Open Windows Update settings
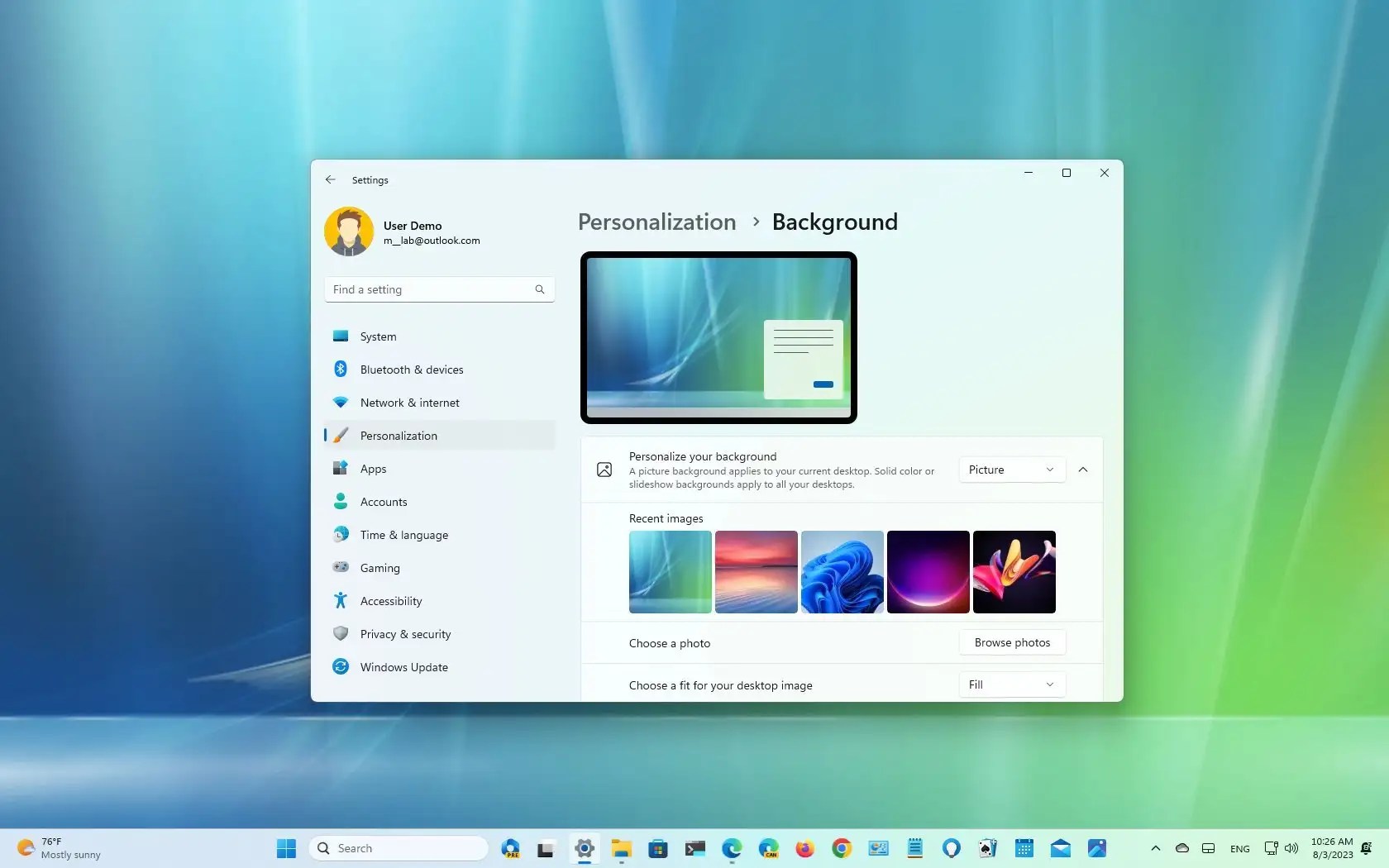 (439, 667)
